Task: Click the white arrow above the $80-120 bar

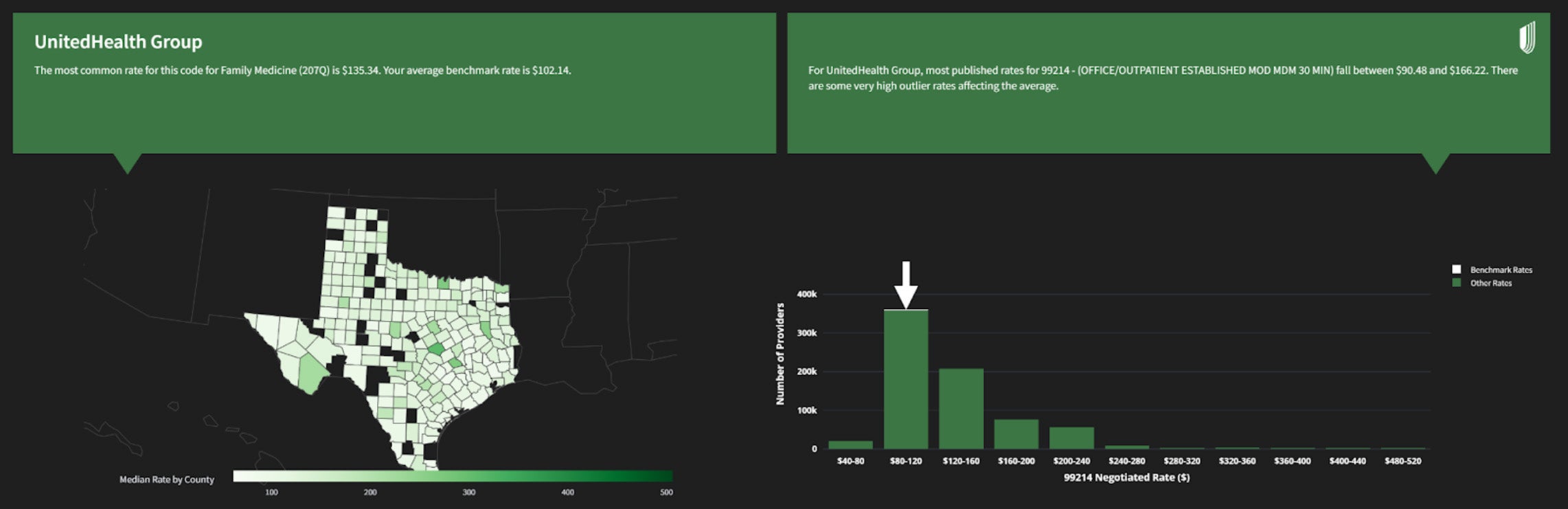Action: click(x=906, y=284)
